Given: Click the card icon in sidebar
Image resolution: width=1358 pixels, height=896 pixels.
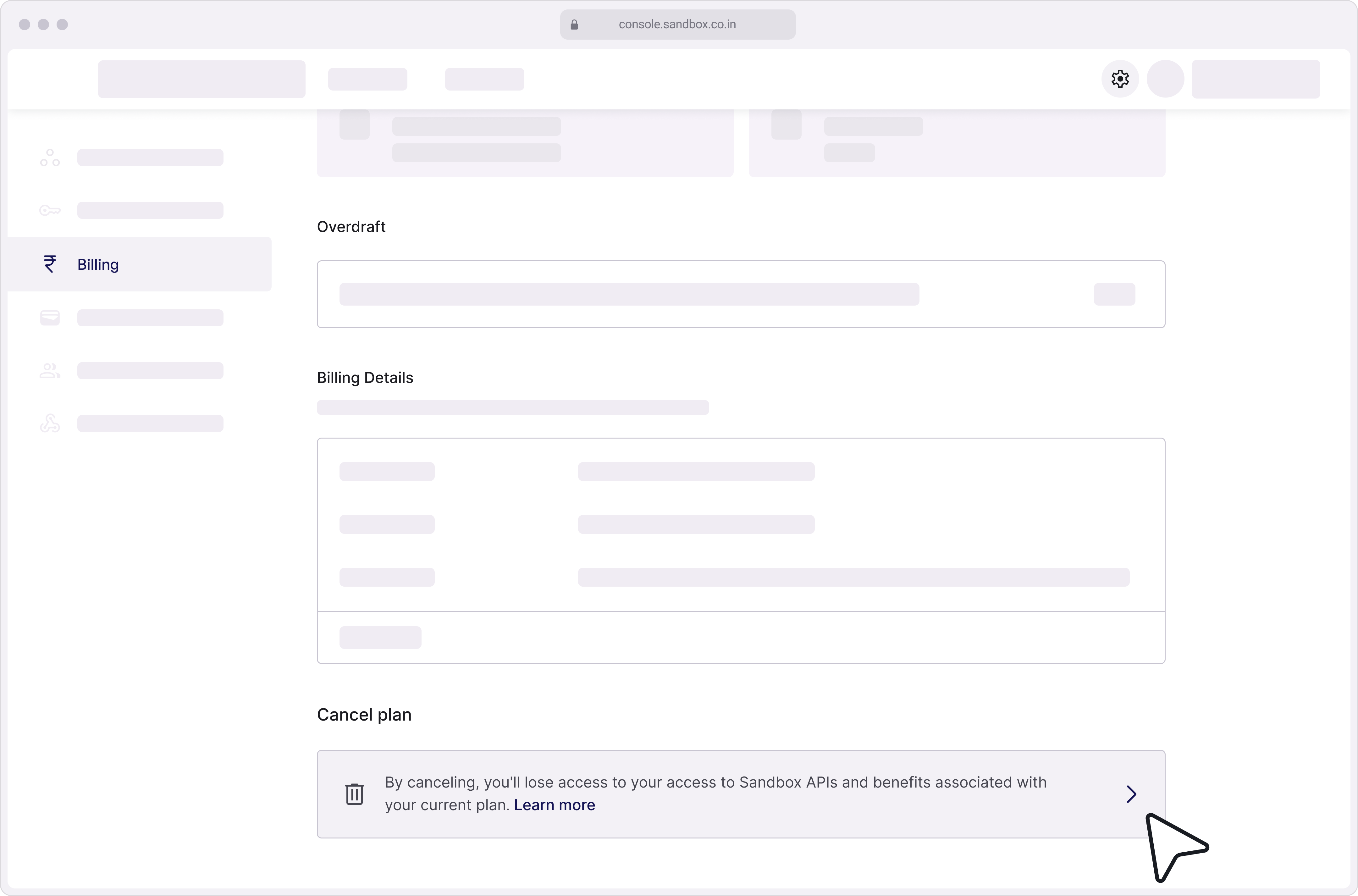Looking at the screenshot, I should [x=50, y=318].
